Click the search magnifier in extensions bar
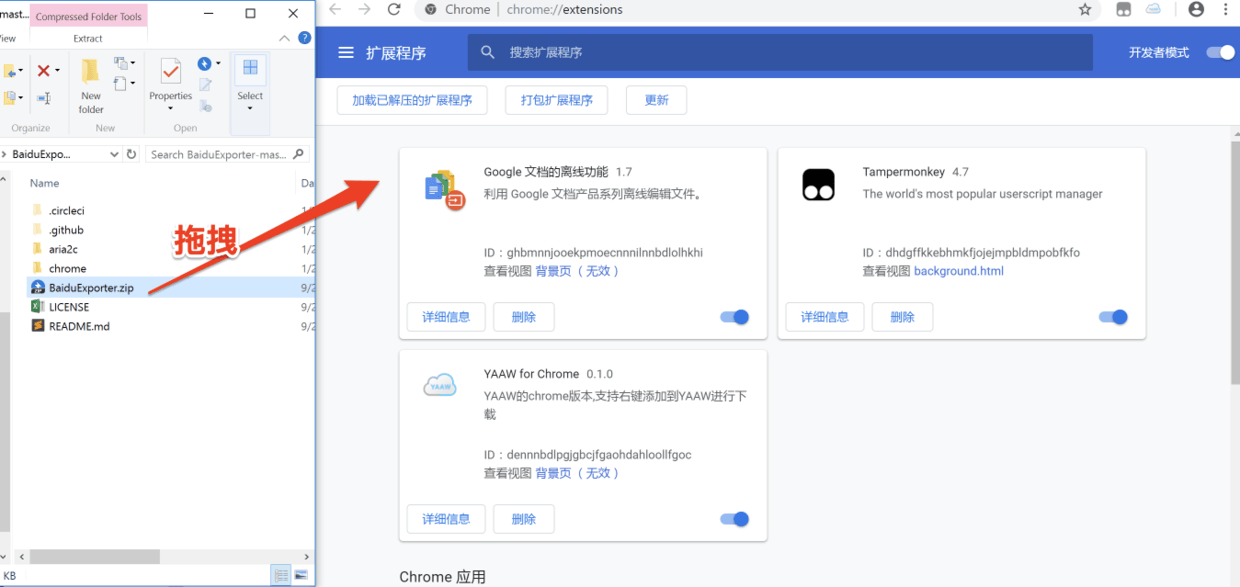This screenshot has height=587, width=1240. [488, 52]
